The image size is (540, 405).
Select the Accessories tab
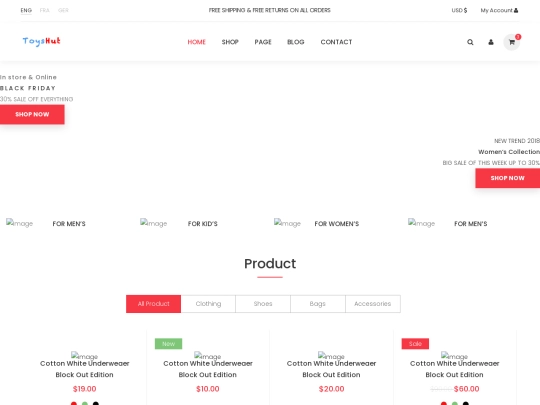point(373,304)
